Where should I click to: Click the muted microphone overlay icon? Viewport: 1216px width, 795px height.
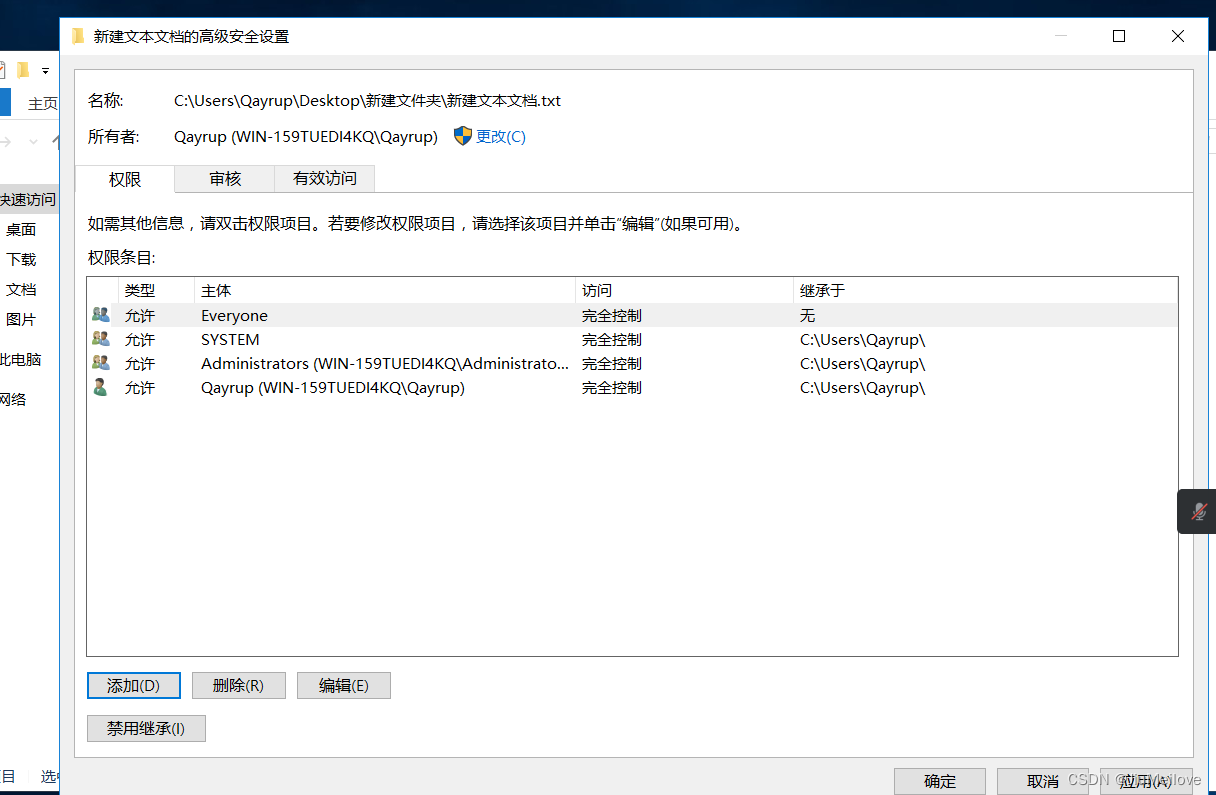1198,512
